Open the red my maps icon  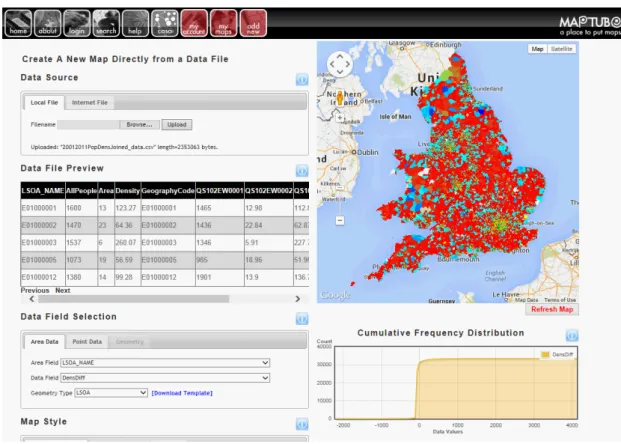coord(224,23)
